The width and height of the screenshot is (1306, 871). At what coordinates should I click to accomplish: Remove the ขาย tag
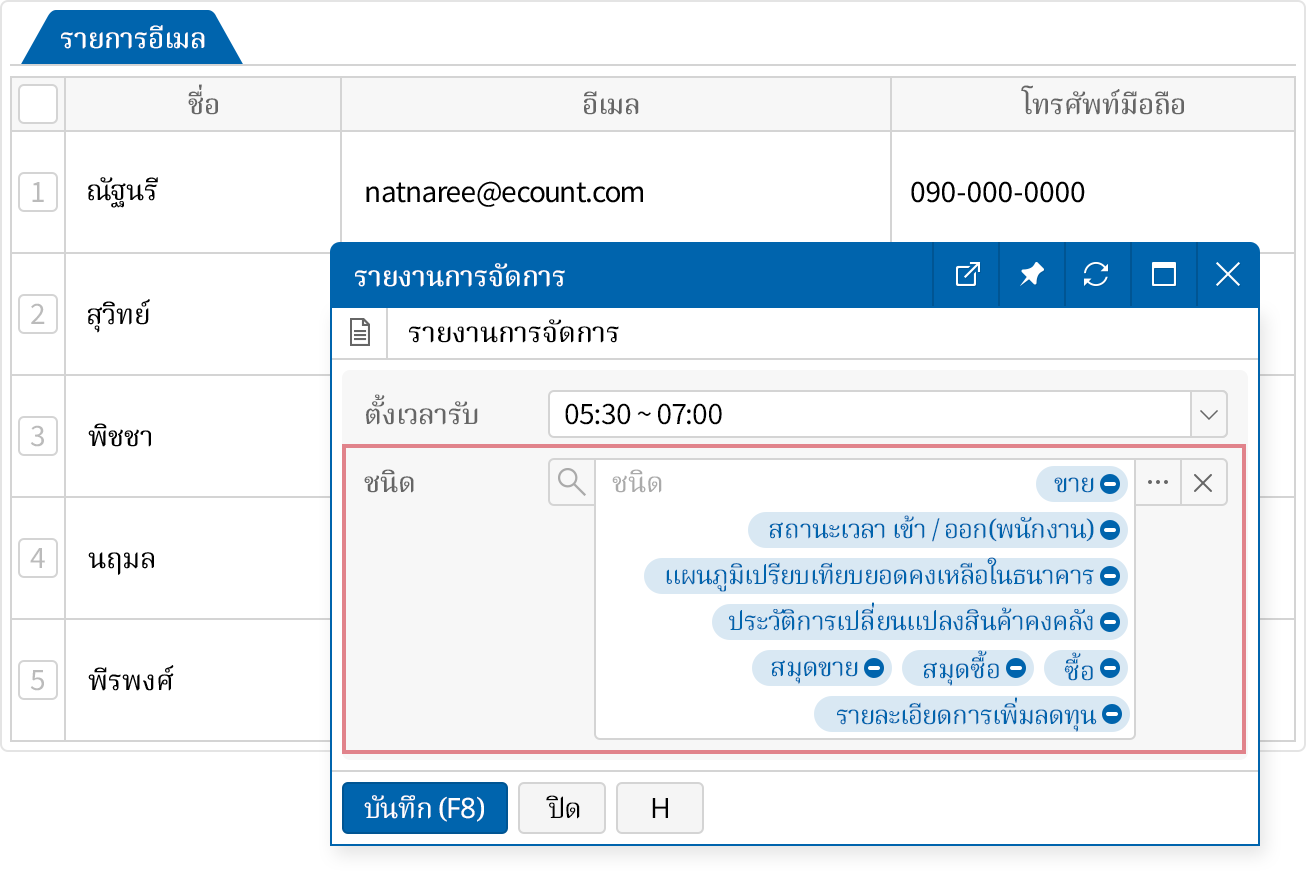tap(1109, 484)
